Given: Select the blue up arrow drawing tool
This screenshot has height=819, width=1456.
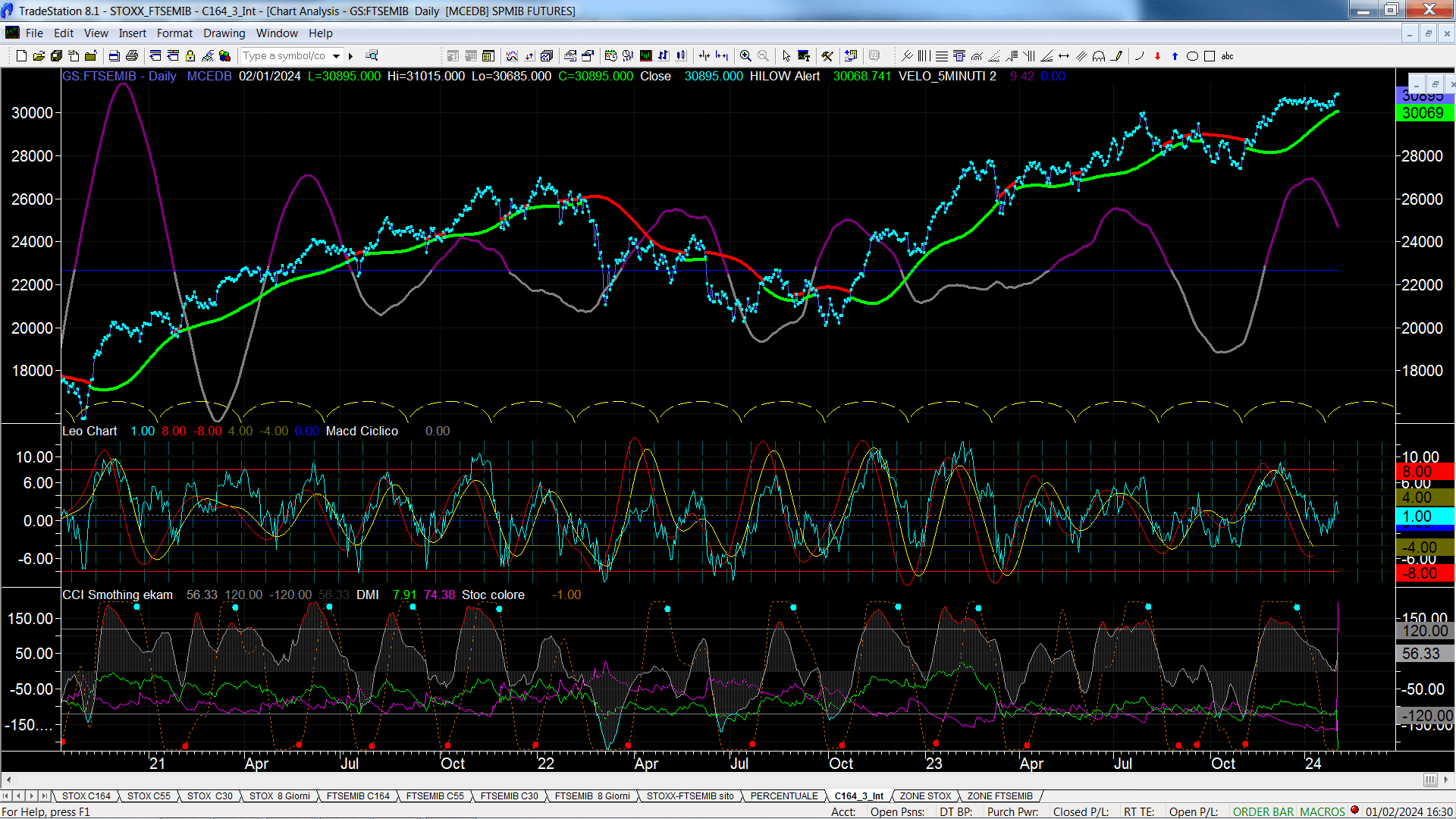Looking at the screenshot, I should click(1175, 55).
